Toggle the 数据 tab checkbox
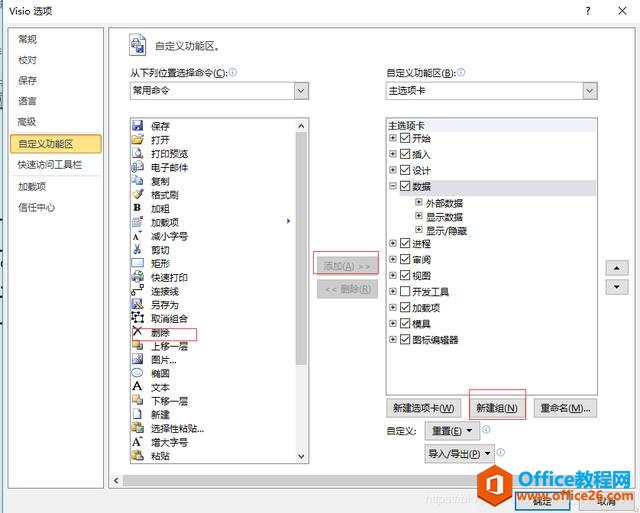640x513 pixels. 405,186
